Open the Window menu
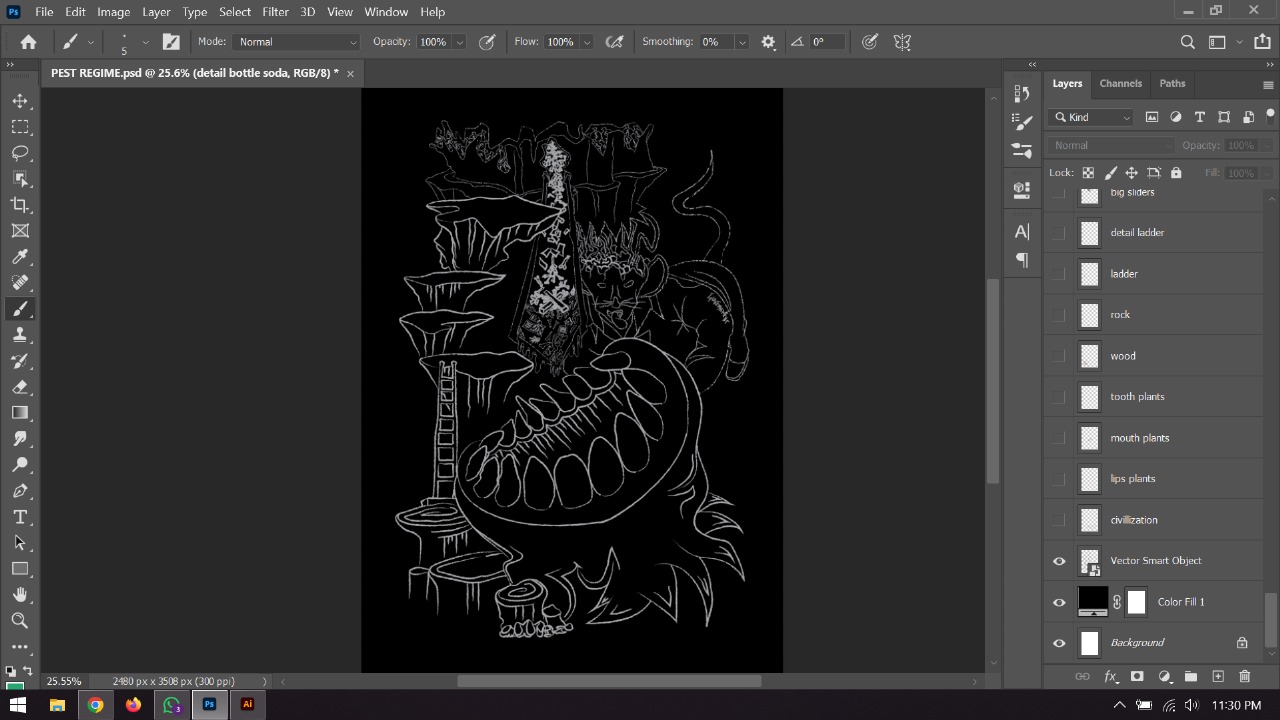 point(386,12)
